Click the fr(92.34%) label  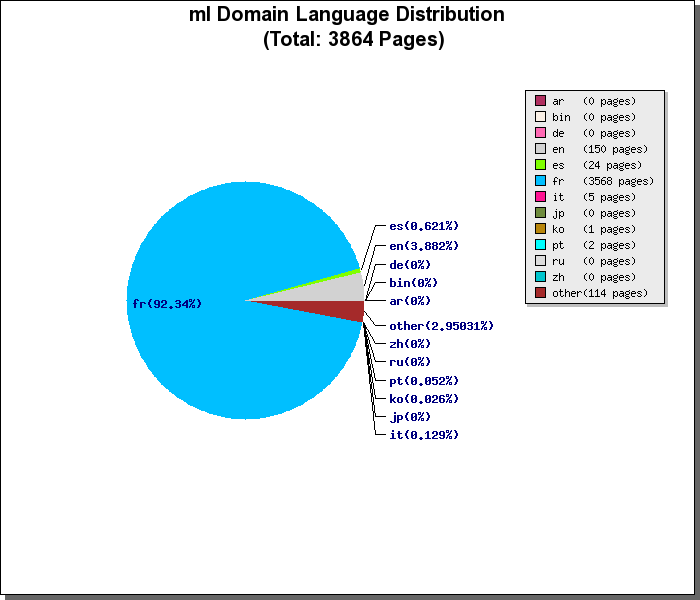click(x=167, y=304)
